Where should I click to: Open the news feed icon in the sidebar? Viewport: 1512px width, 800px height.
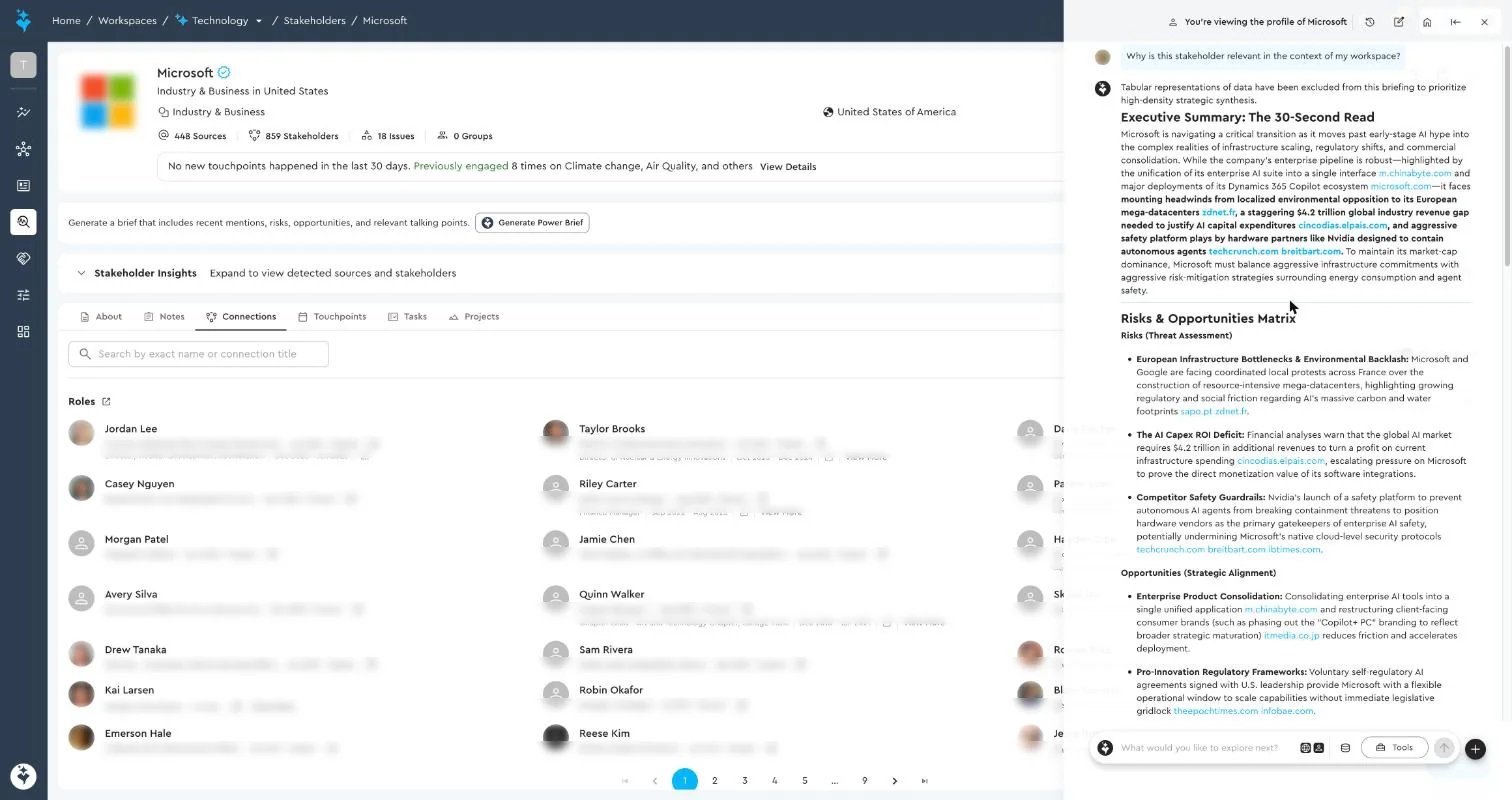click(x=23, y=186)
